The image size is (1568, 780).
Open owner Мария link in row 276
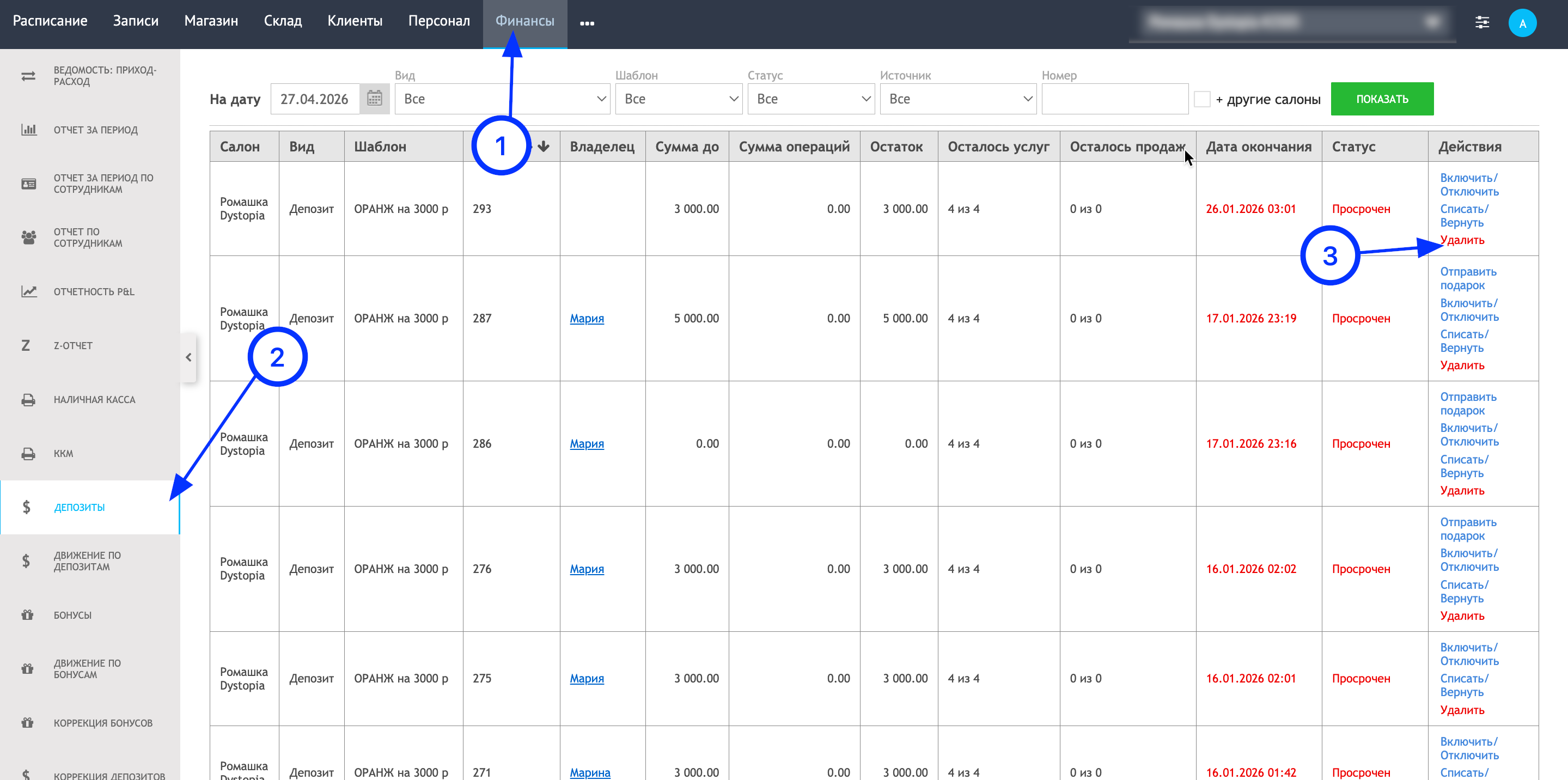[587, 569]
